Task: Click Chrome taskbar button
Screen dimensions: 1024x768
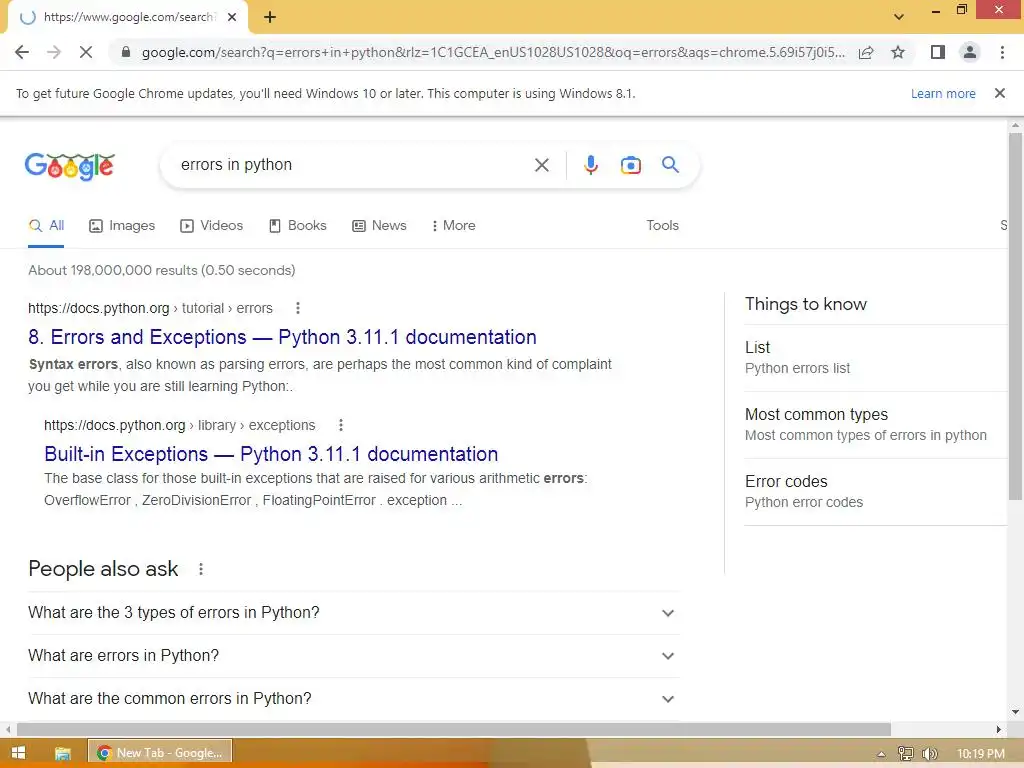Action: (160, 753)
